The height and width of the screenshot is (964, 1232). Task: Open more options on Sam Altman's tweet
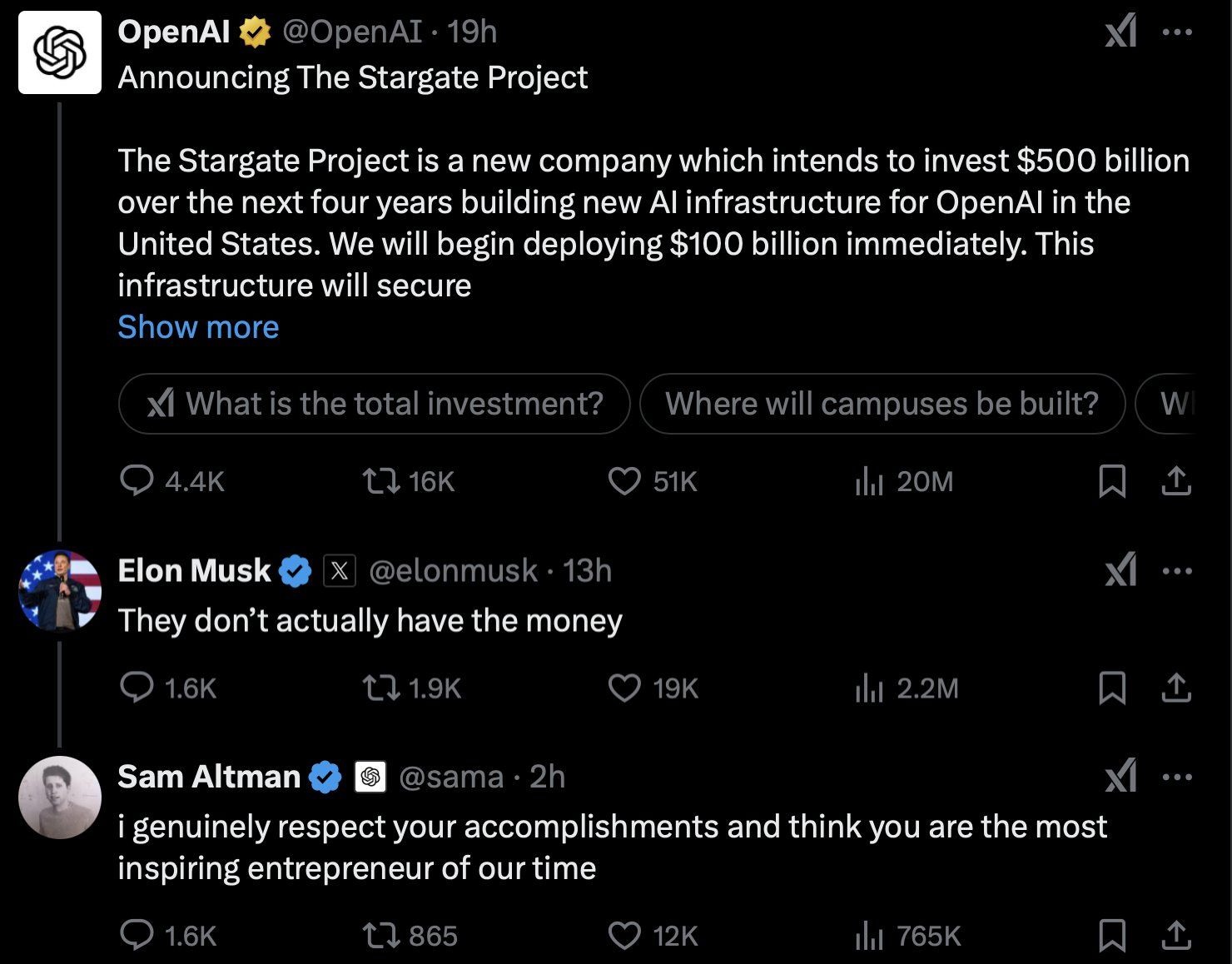[x=1177, y=778]
